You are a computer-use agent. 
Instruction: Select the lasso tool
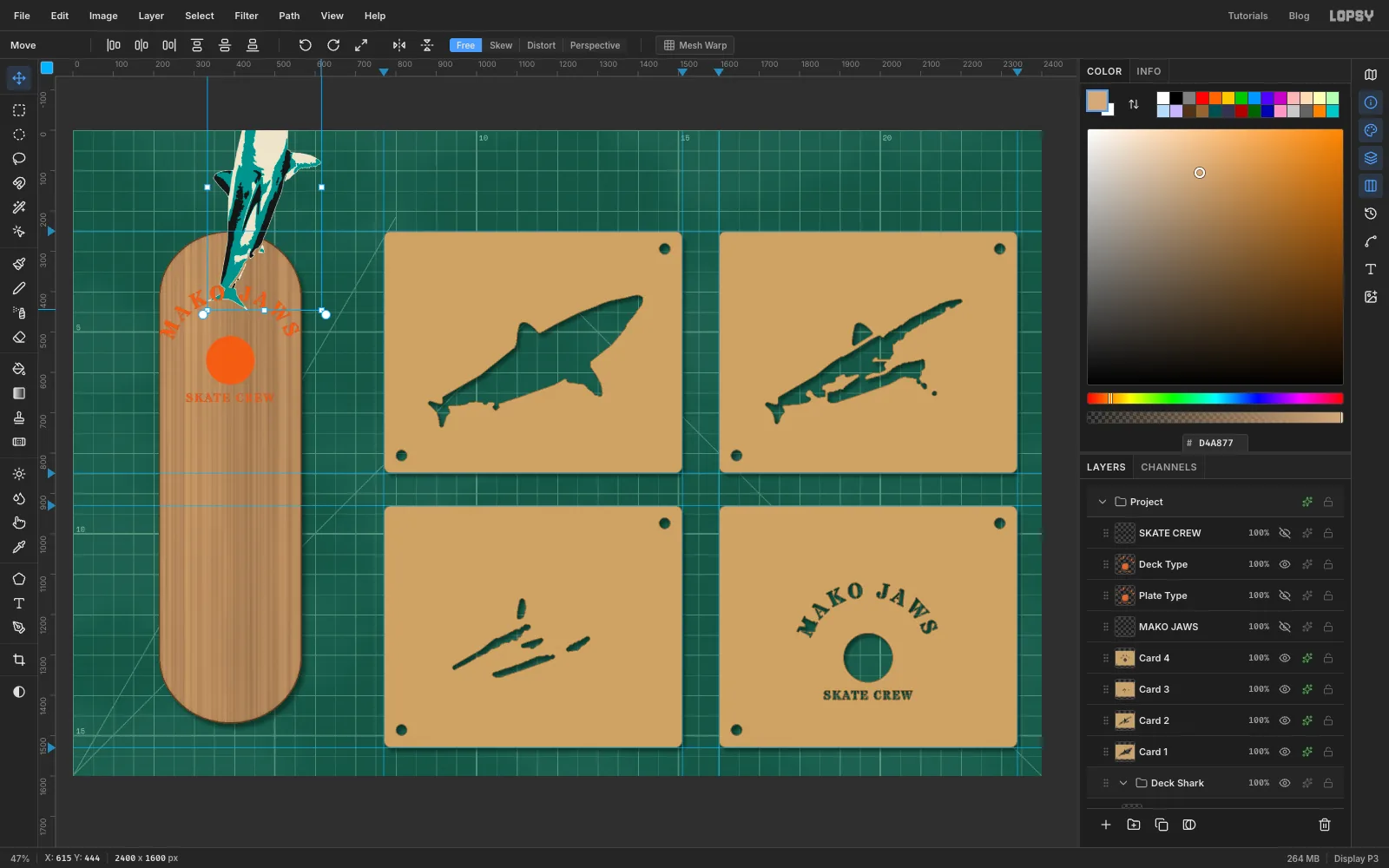click(19, 159)
